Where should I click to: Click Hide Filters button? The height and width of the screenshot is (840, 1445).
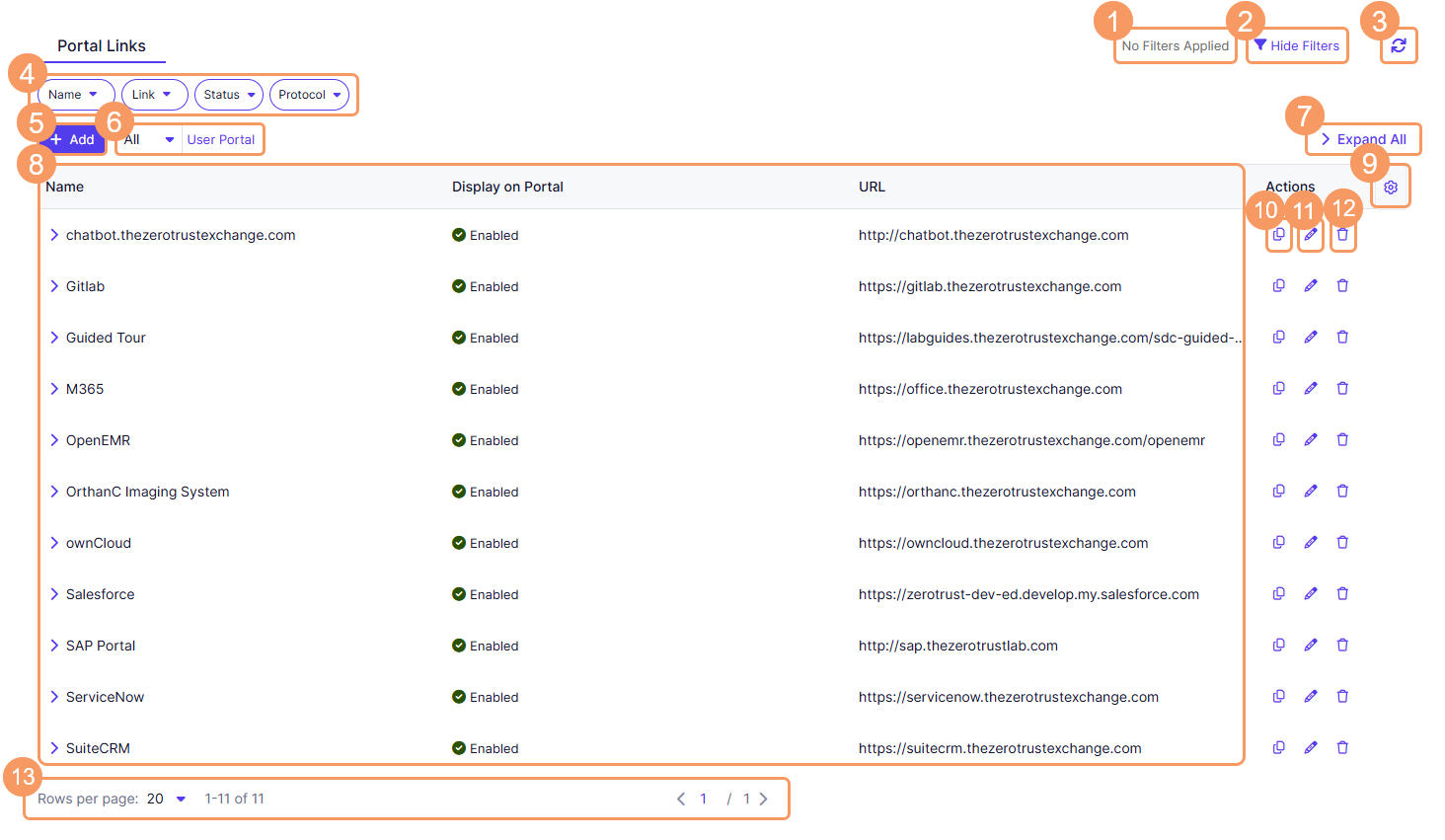1297,45
